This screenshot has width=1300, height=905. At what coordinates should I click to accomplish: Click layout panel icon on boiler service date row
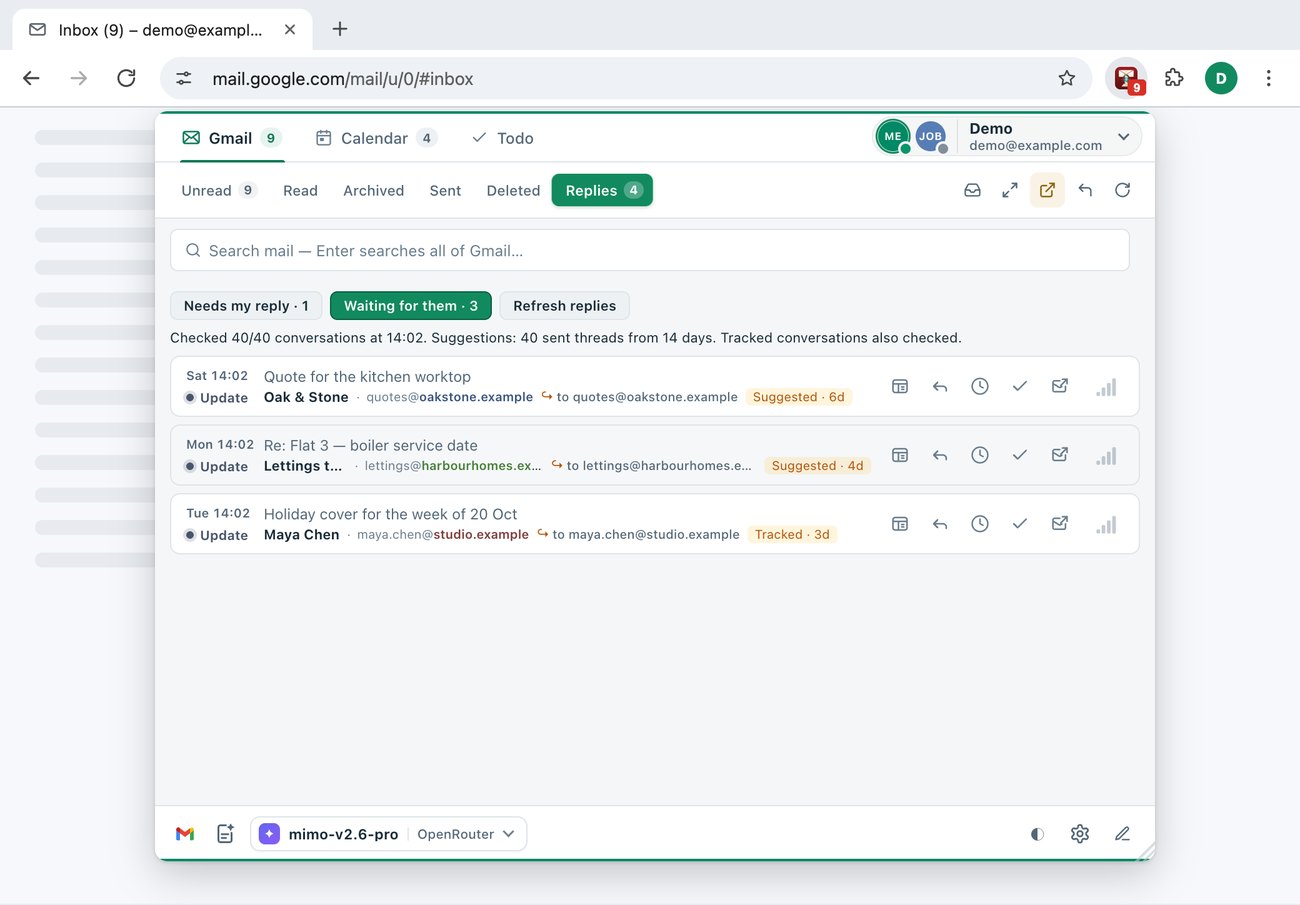click(900, 455)
